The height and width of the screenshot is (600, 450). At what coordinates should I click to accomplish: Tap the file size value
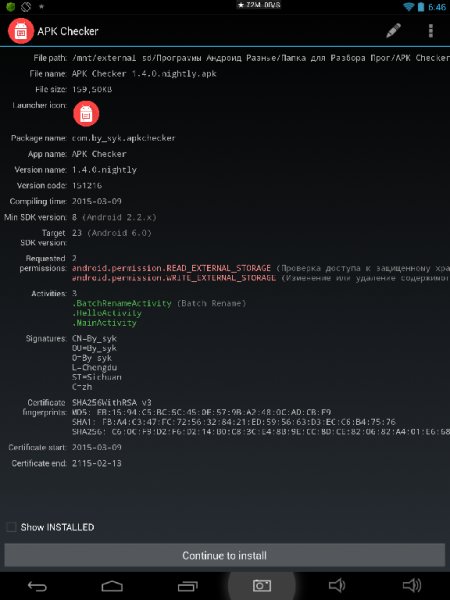tap(92, 90)
